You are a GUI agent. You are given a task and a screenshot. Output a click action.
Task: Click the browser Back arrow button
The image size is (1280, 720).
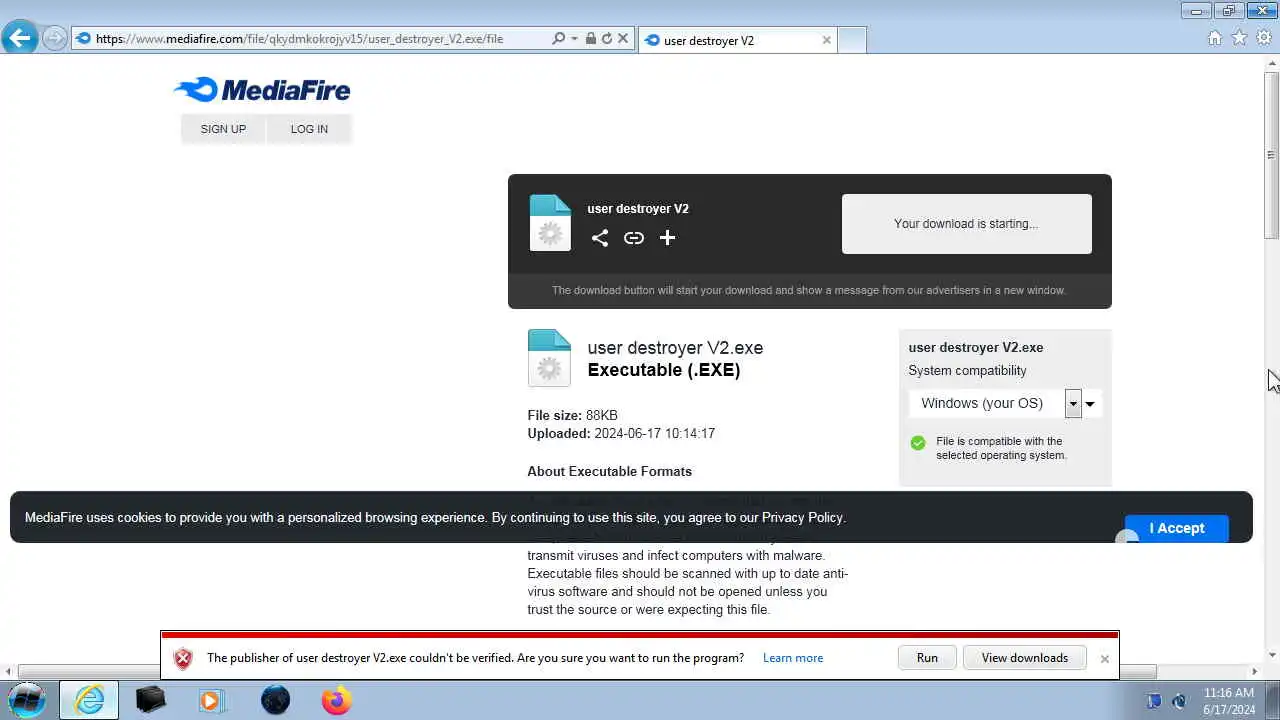19,38
